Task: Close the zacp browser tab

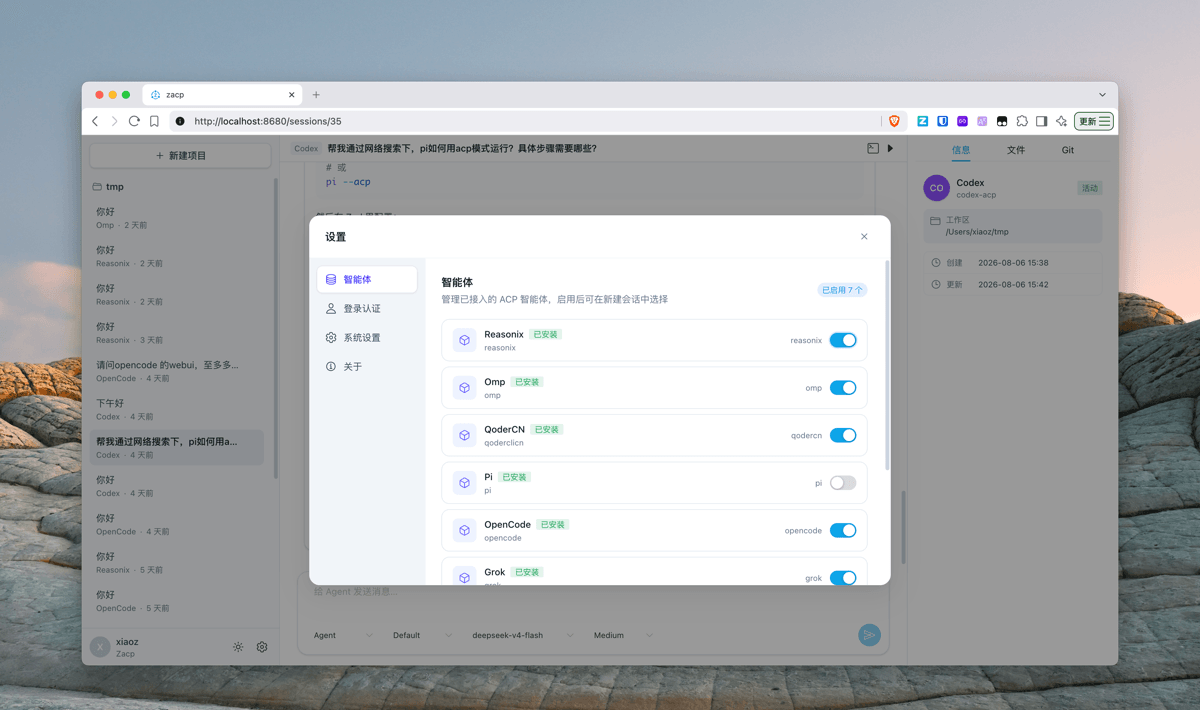Action: click(x=292, y=95)
